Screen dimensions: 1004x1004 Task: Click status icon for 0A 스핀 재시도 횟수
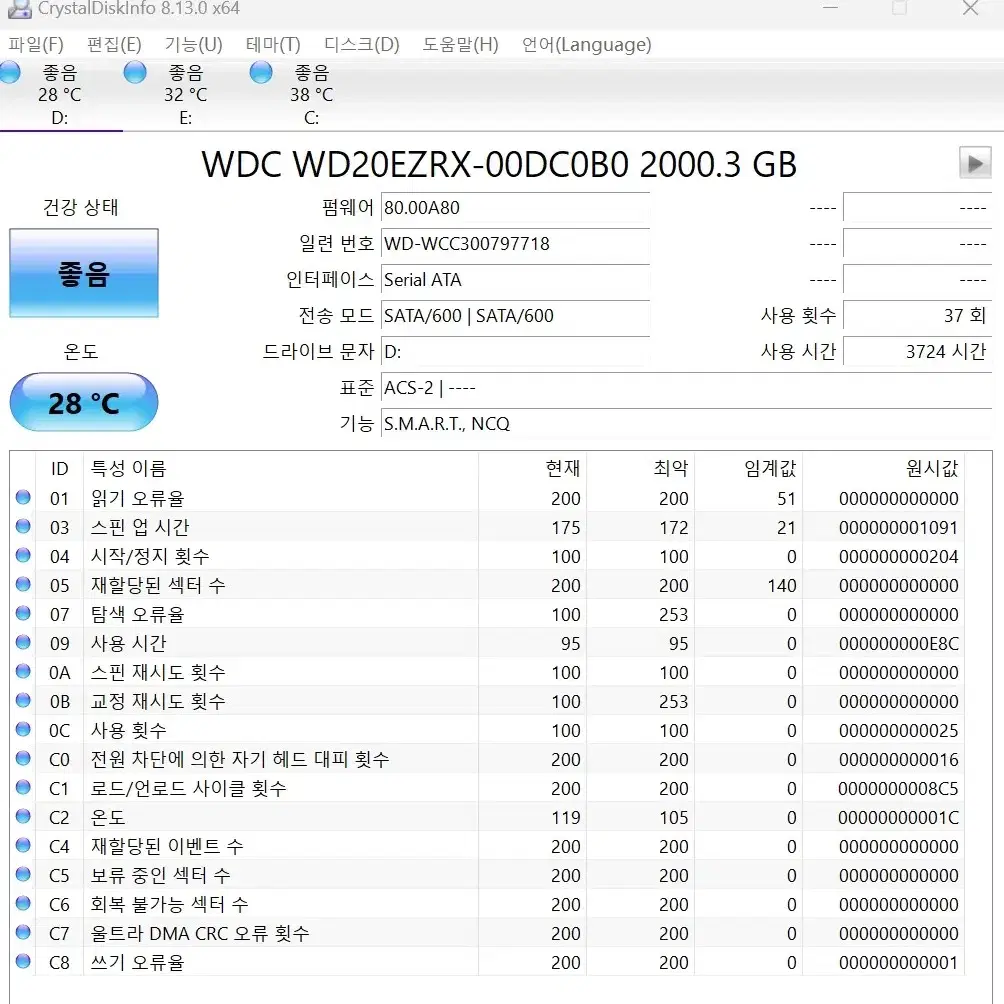(x=23, y=671)
